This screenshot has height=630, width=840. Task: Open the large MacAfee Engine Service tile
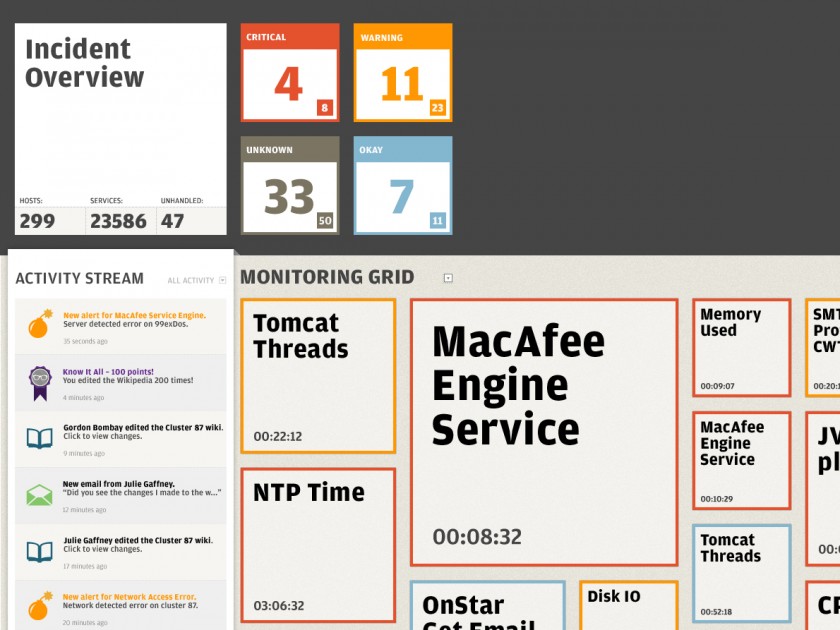(544, 432)
